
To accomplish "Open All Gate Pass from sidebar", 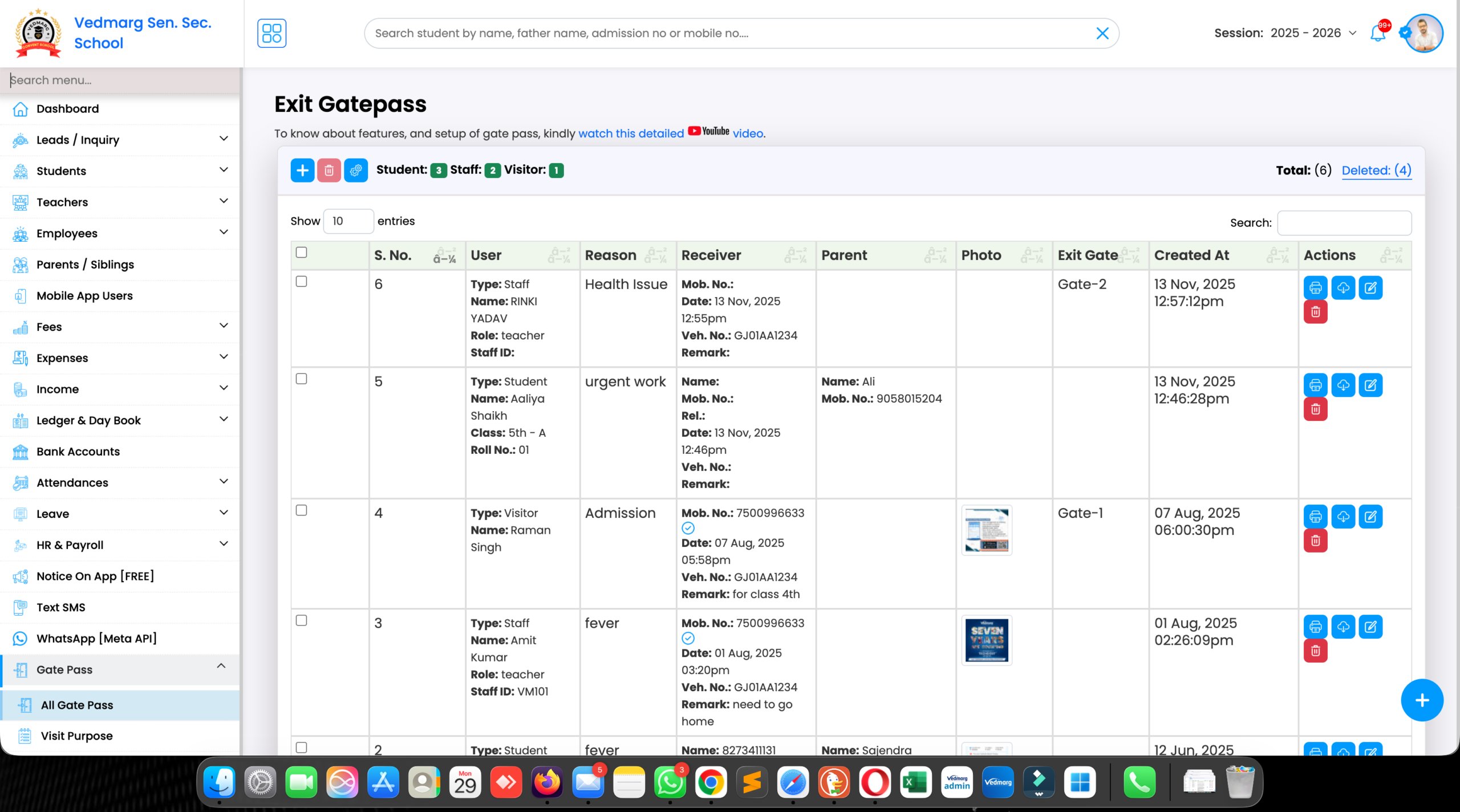I will [76, 705].
